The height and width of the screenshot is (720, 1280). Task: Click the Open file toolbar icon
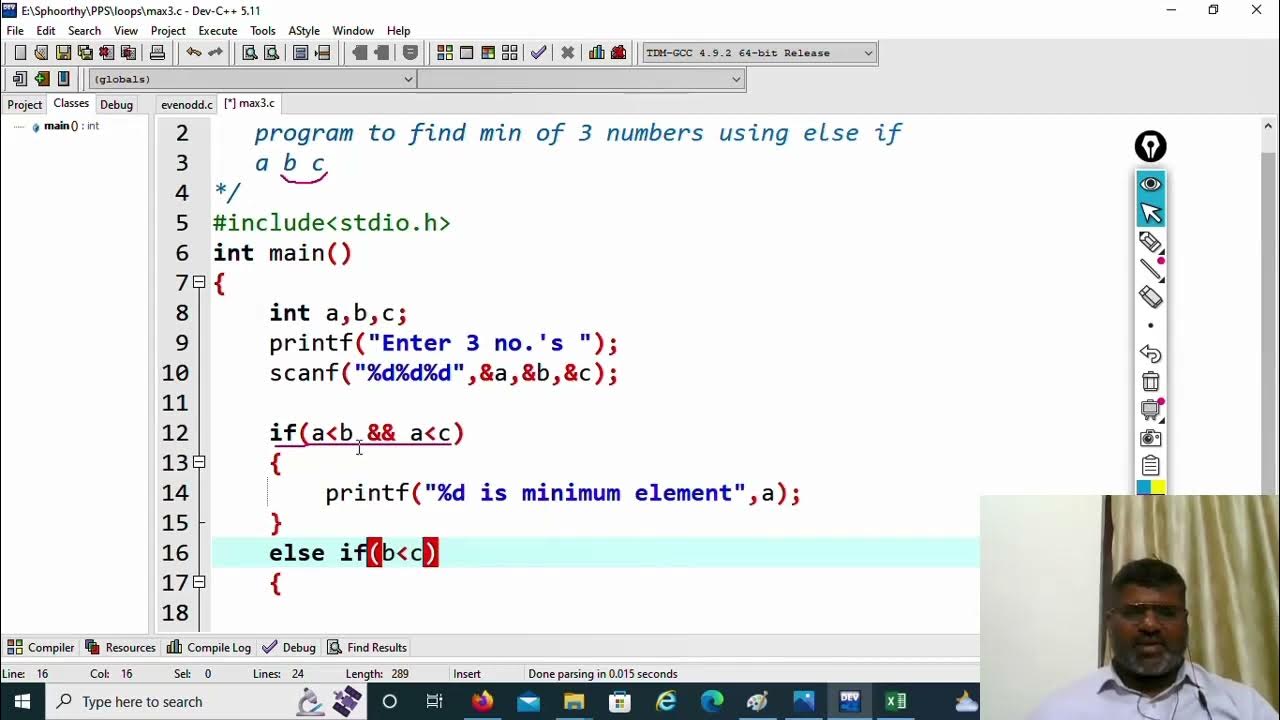41,53
